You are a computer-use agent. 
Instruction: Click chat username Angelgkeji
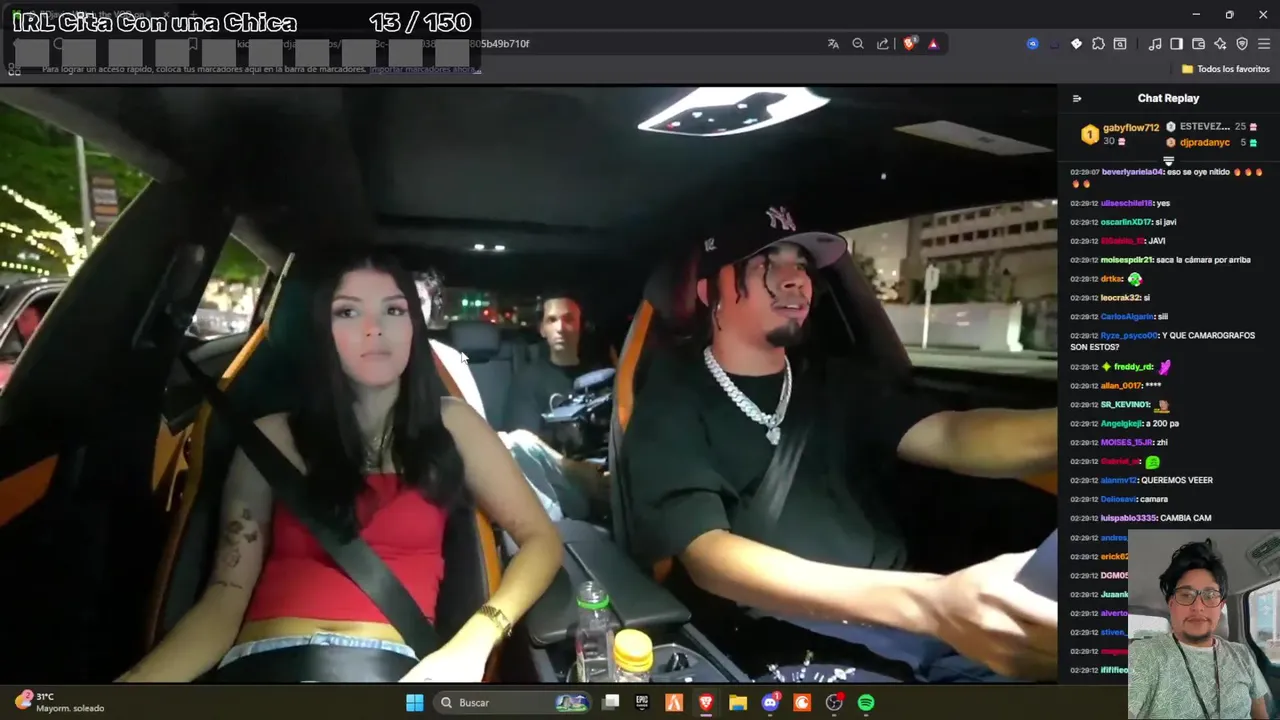pyautogui.click(x=1123, y=424)
